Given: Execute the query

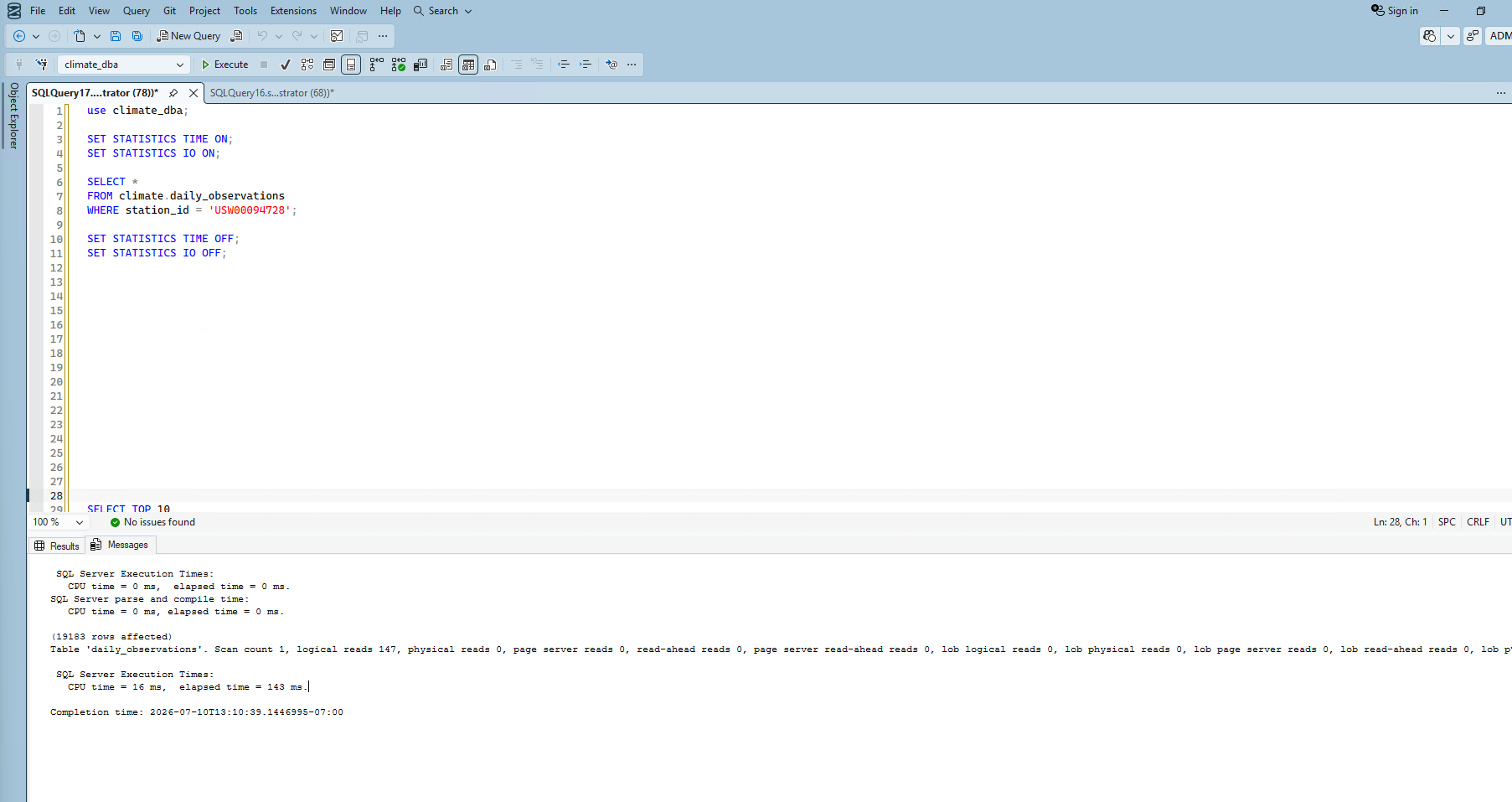Looking at the screenshot, I should (x=224, y=65).
